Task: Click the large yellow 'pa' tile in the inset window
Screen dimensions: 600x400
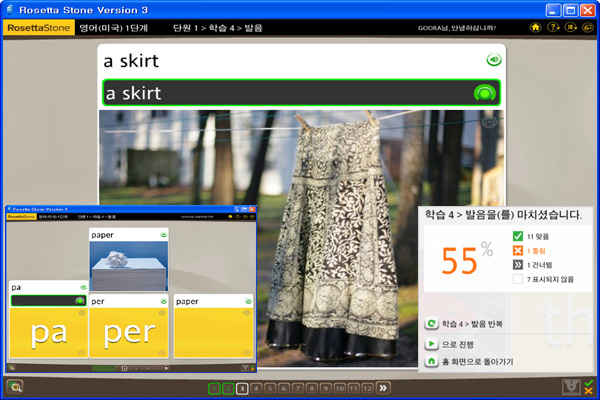Action: click(49, 333)
